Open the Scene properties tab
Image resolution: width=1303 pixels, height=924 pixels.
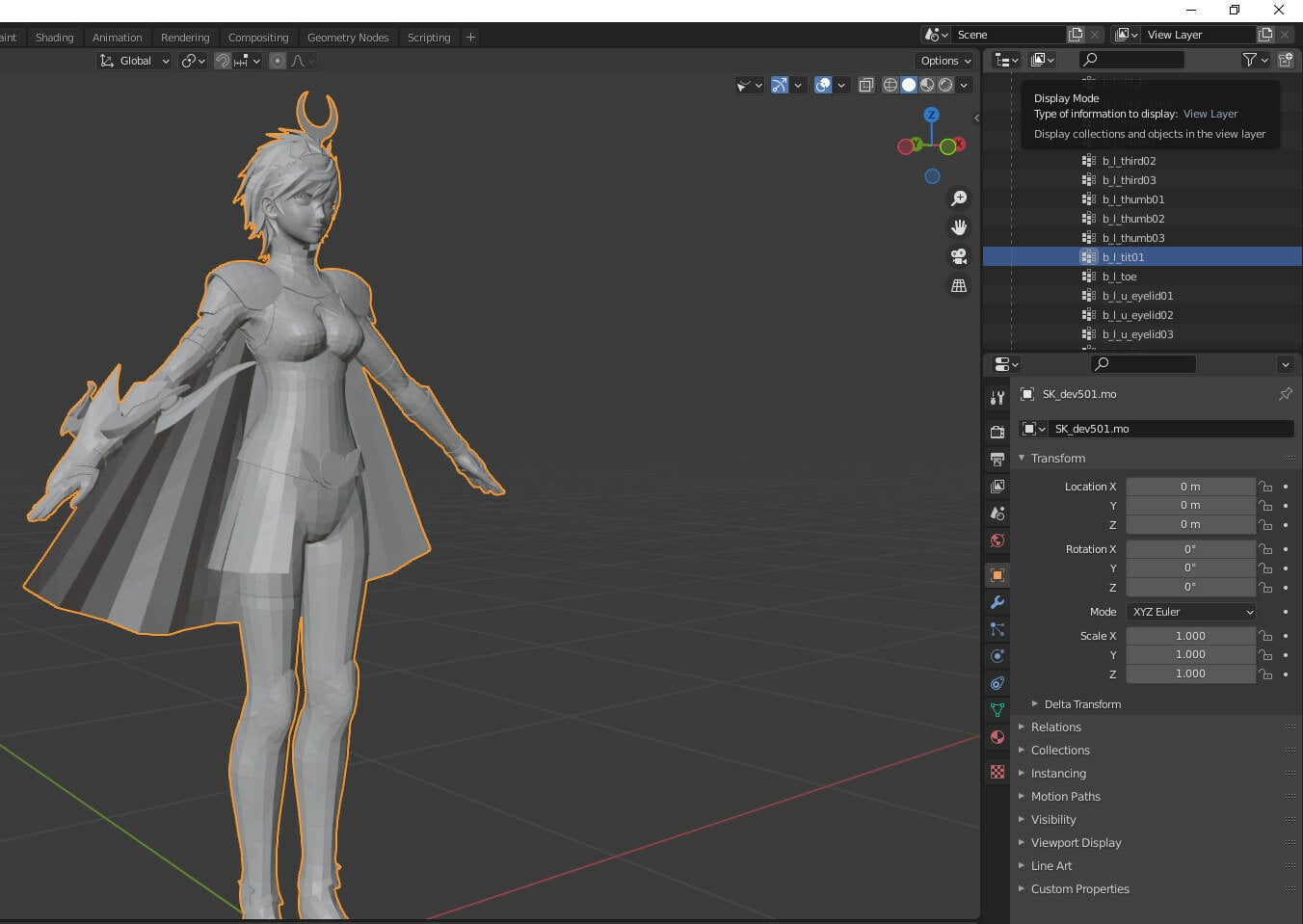click(997, 513)
